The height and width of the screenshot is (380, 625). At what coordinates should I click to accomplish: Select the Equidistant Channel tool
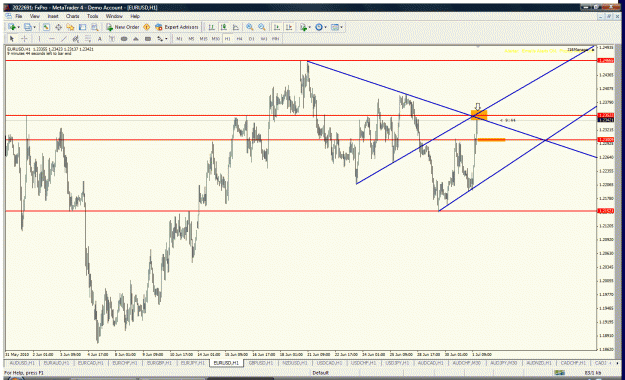75,39
